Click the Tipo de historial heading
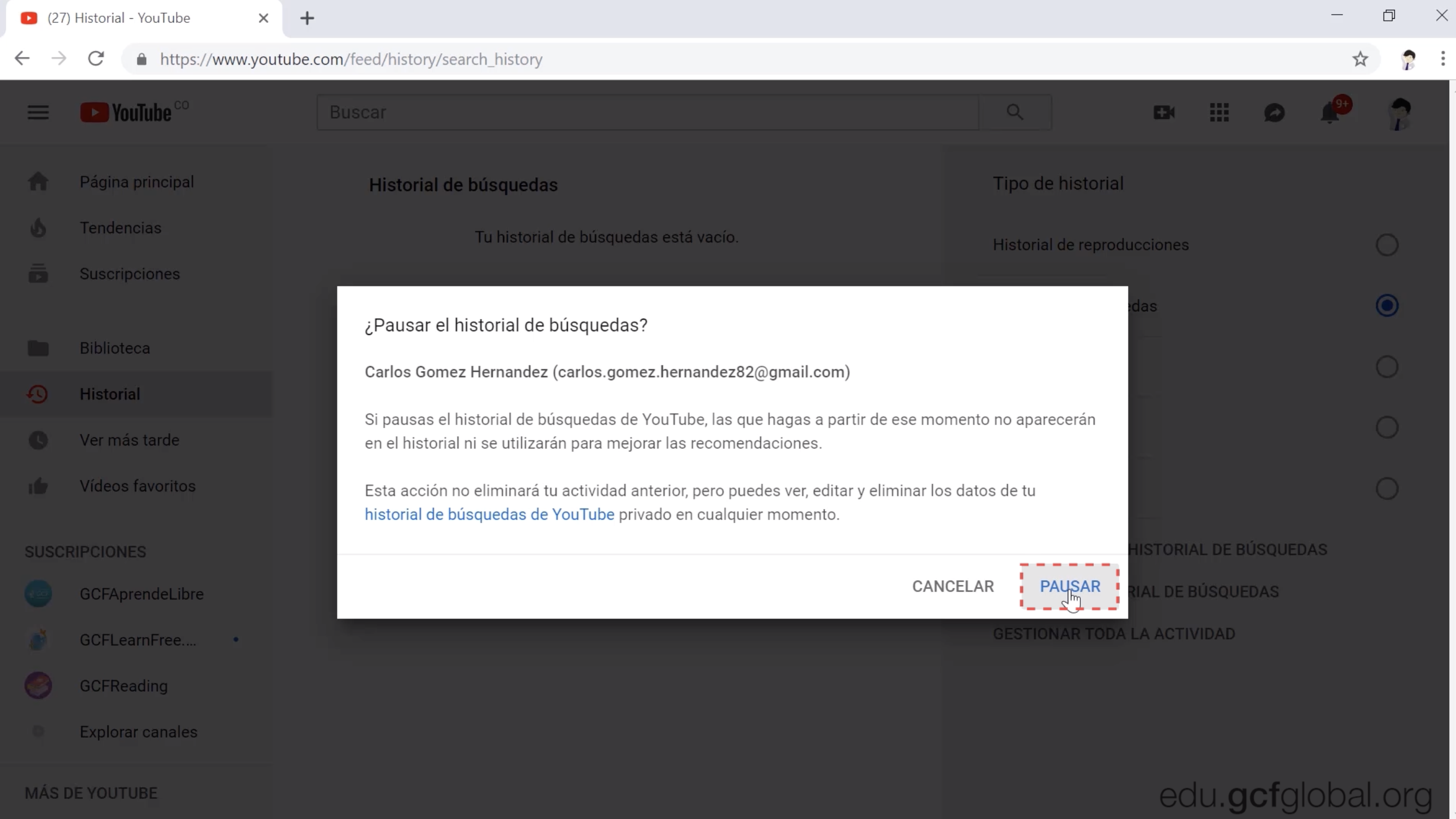Image resolution: width=1456 pixels, height=819 pixels. [1058, 184]
